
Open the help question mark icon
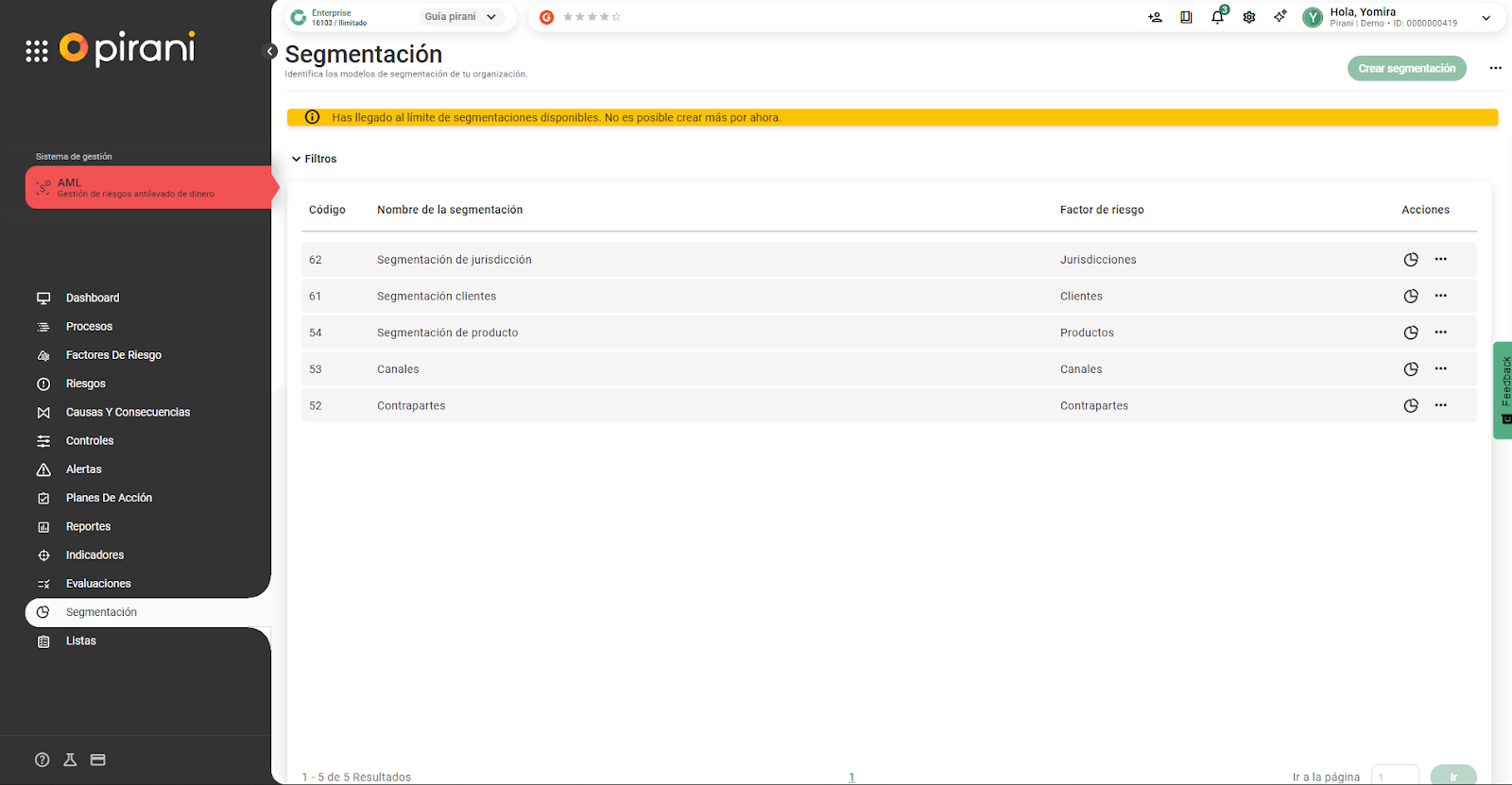tap(43, 759)
